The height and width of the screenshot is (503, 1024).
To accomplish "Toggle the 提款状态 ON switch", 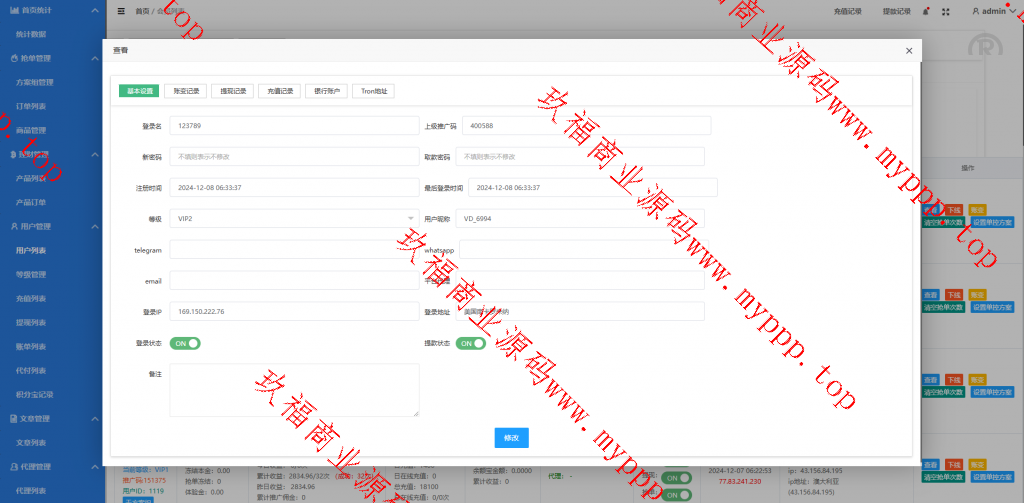I will (470, 343).
